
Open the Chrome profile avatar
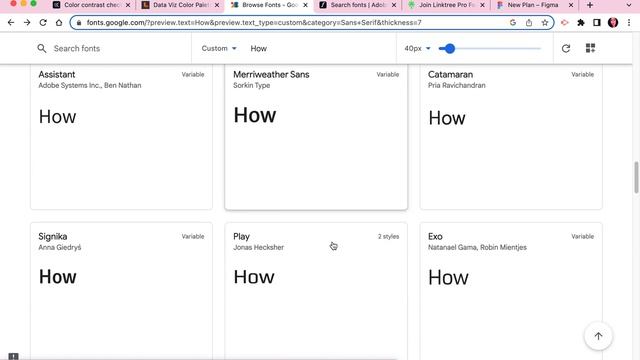[x=613, y=22]
